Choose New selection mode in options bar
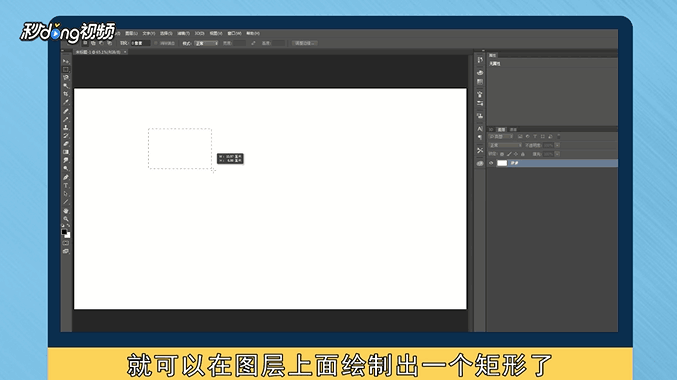The height and width of the screenshot is (380, 677). (x=85, y=43)
